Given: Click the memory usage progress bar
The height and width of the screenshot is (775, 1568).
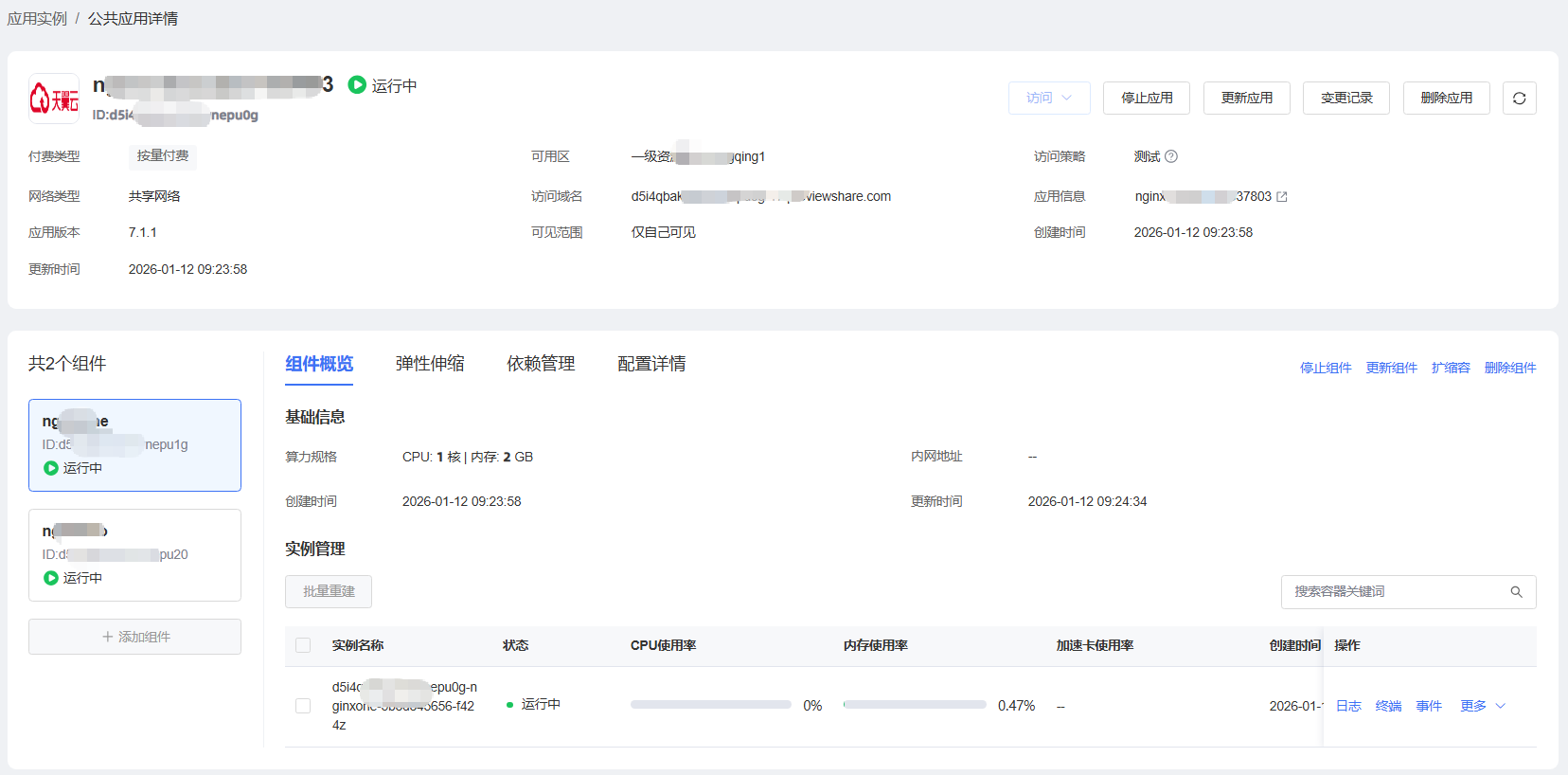Looking at the screenshot, I should pyautogui.click(x=914, y=705).
